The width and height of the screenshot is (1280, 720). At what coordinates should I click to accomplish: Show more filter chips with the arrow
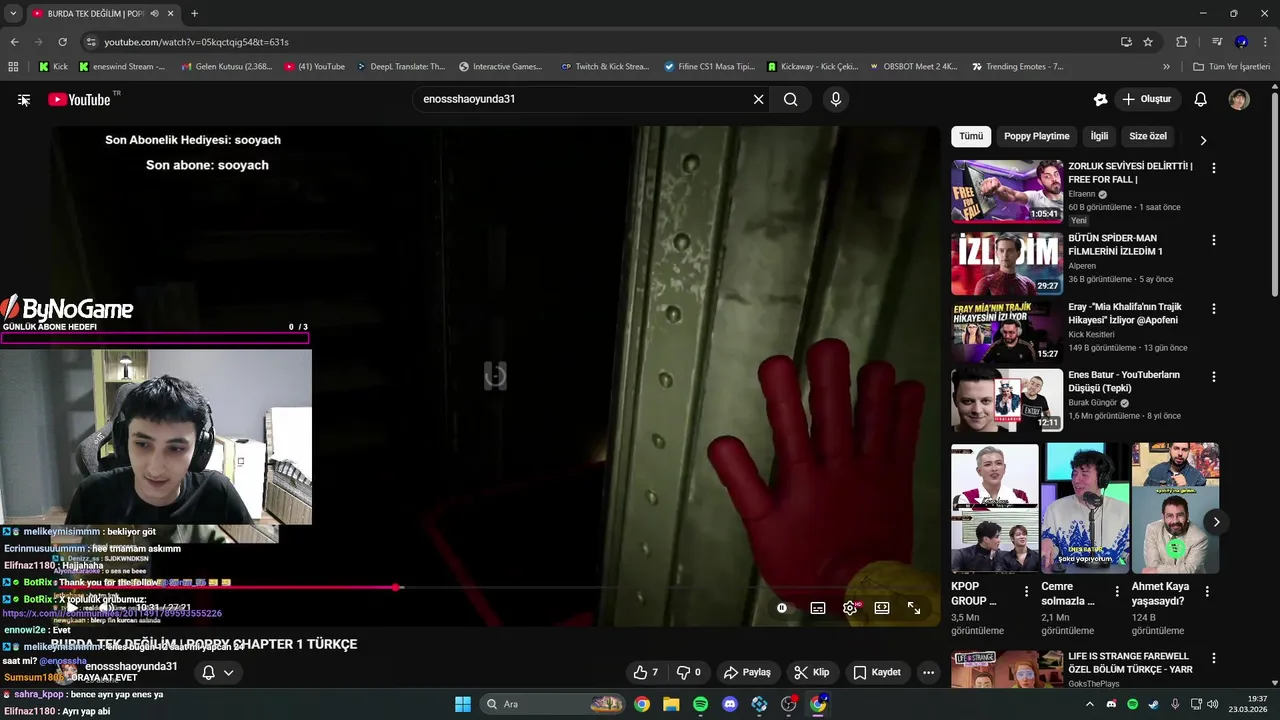point(1203,140)
